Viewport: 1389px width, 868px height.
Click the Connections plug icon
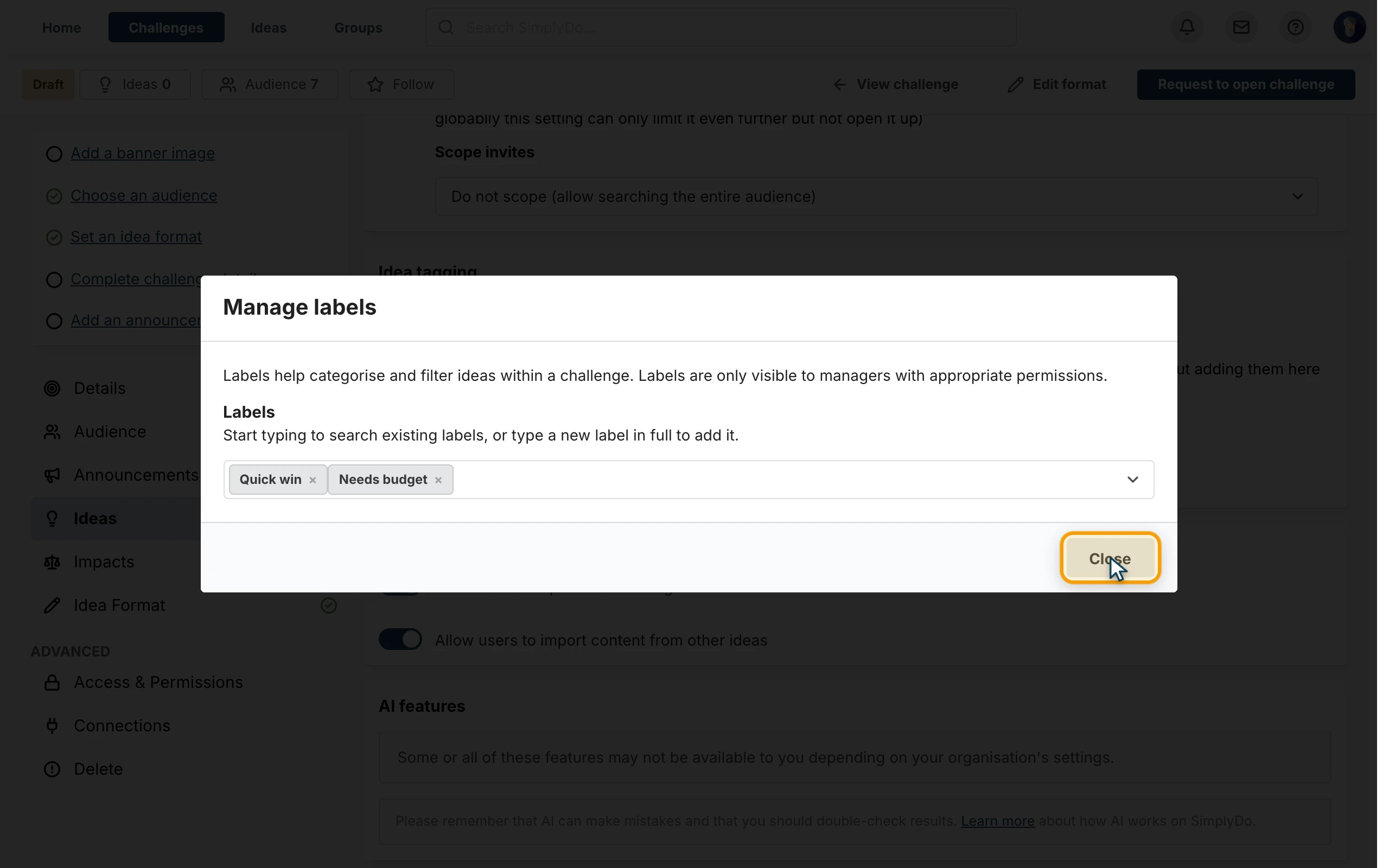coord(52,726)
